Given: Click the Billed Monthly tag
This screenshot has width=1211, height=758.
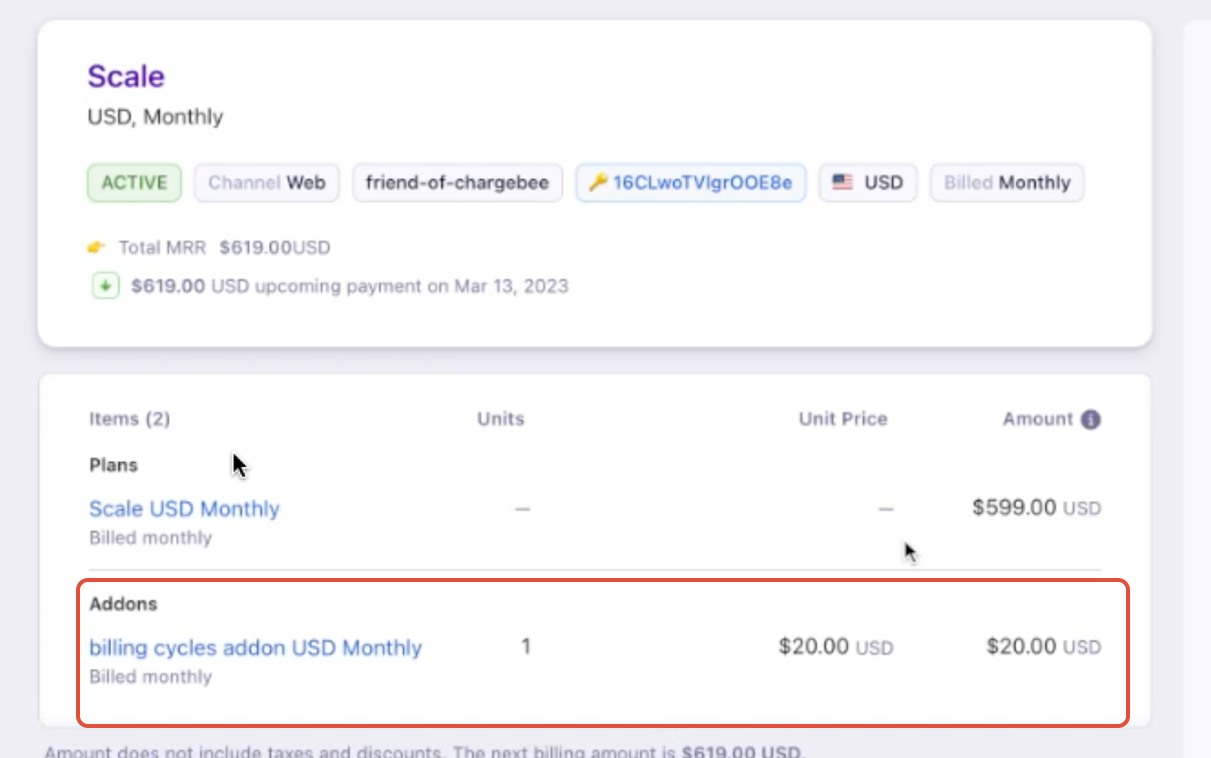Looking at the screenshot, I should coord(1007,183).
